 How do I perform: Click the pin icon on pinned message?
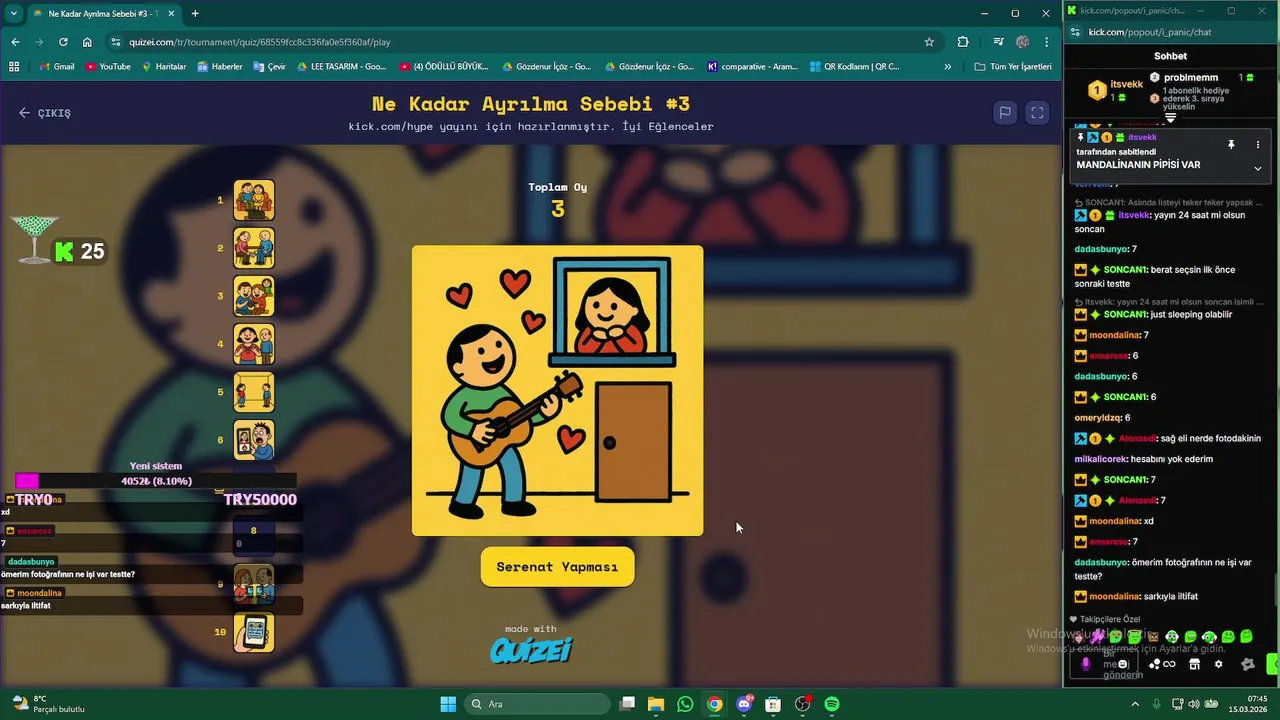[x=1231, y=145]
